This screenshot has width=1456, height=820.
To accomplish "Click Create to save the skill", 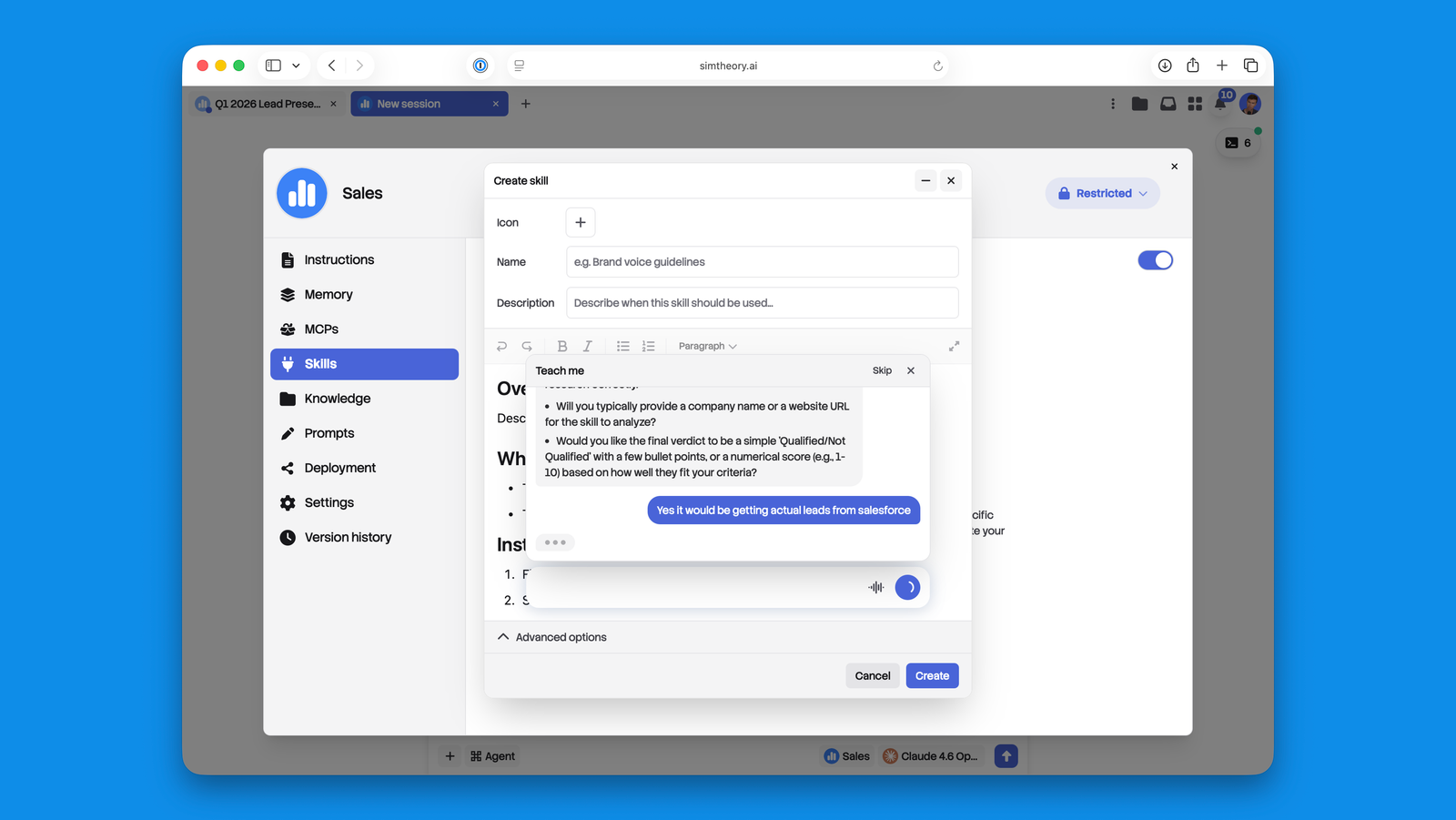I will click(932, 675).
